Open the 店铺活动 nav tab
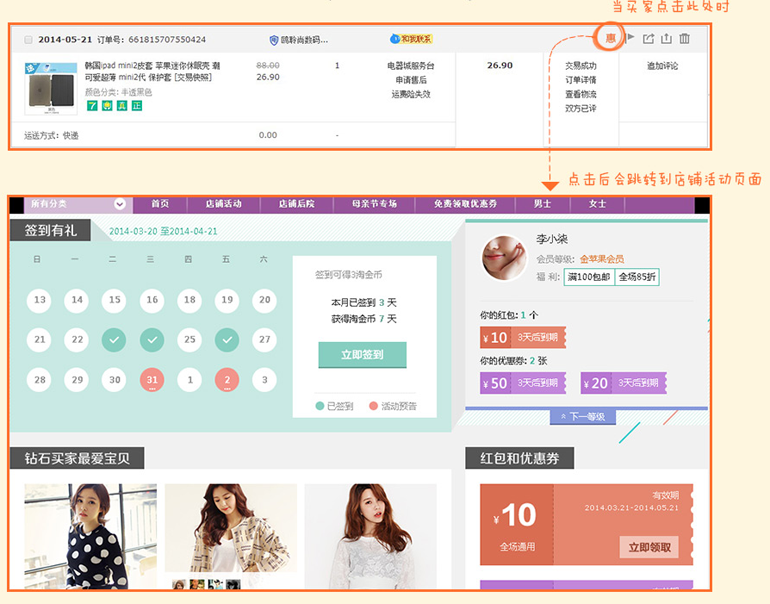770x604 pixels. pos(223,204)
